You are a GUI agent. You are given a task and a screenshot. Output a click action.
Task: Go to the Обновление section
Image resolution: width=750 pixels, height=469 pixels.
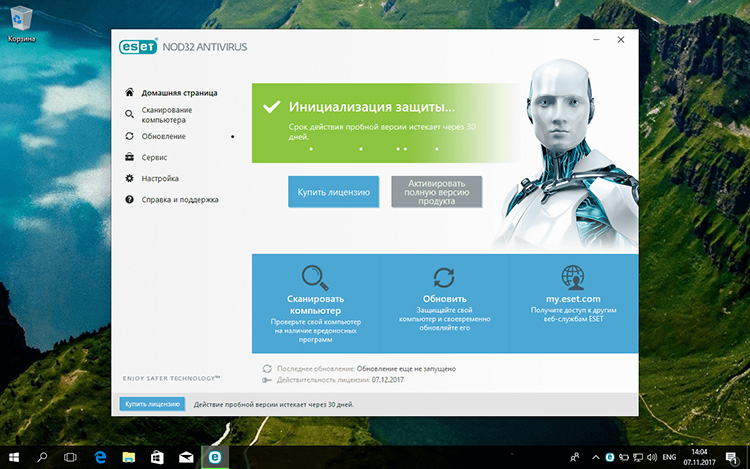(163, 136)
